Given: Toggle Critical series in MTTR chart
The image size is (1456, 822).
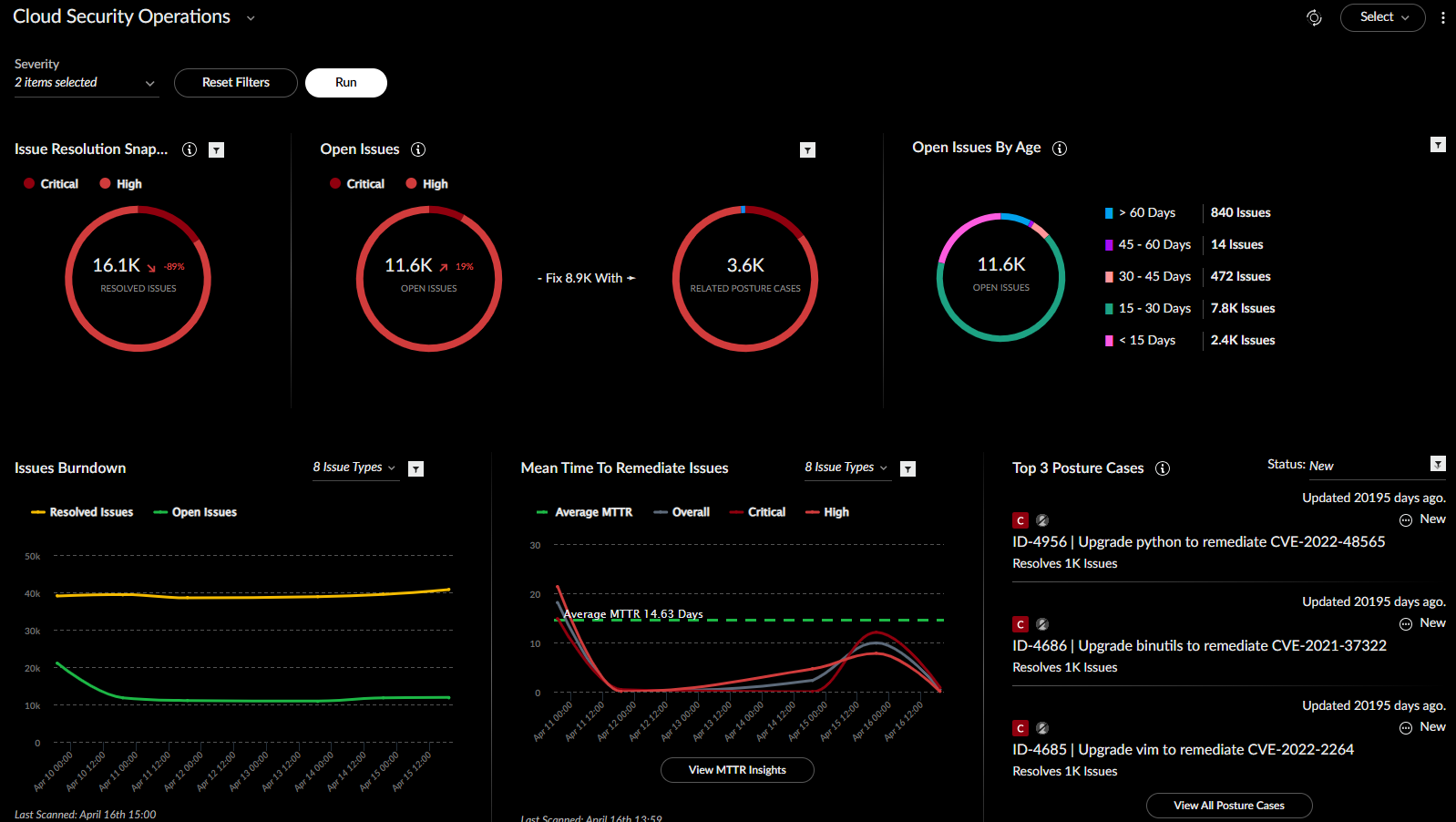Looking at the screenshot, I should pos(757,512).
